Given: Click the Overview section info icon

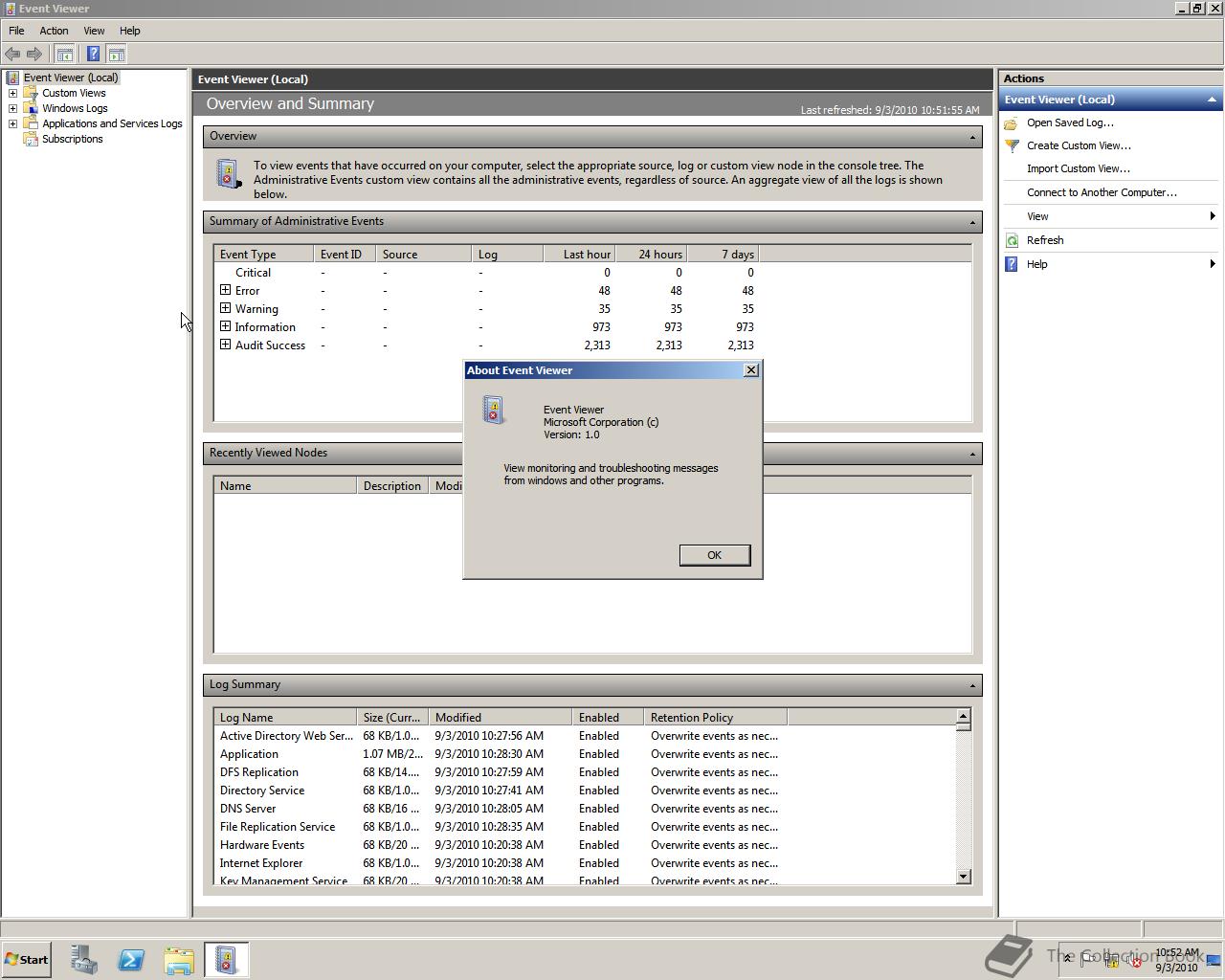Looking at the screenshot, I should point(228,173).
